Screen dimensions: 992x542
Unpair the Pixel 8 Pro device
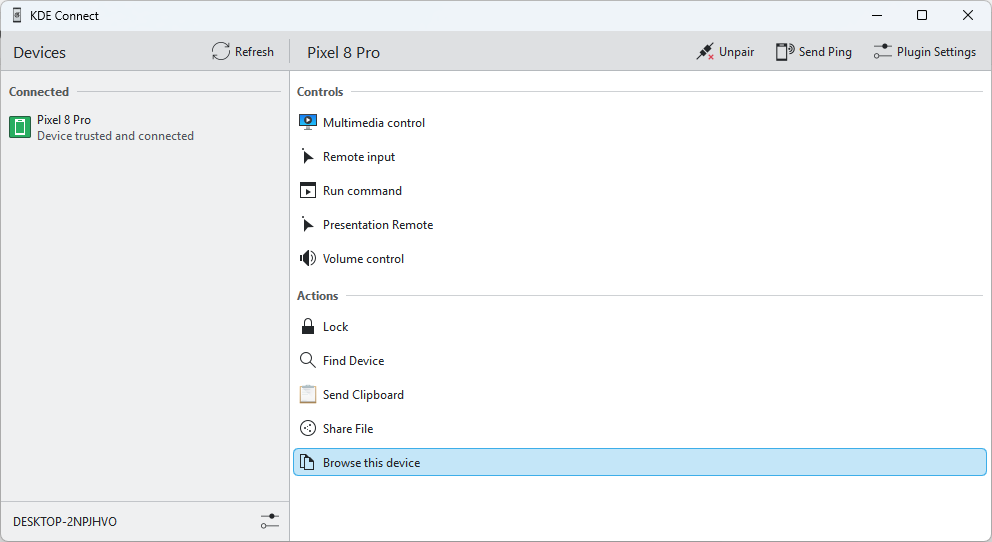(725, 52)
